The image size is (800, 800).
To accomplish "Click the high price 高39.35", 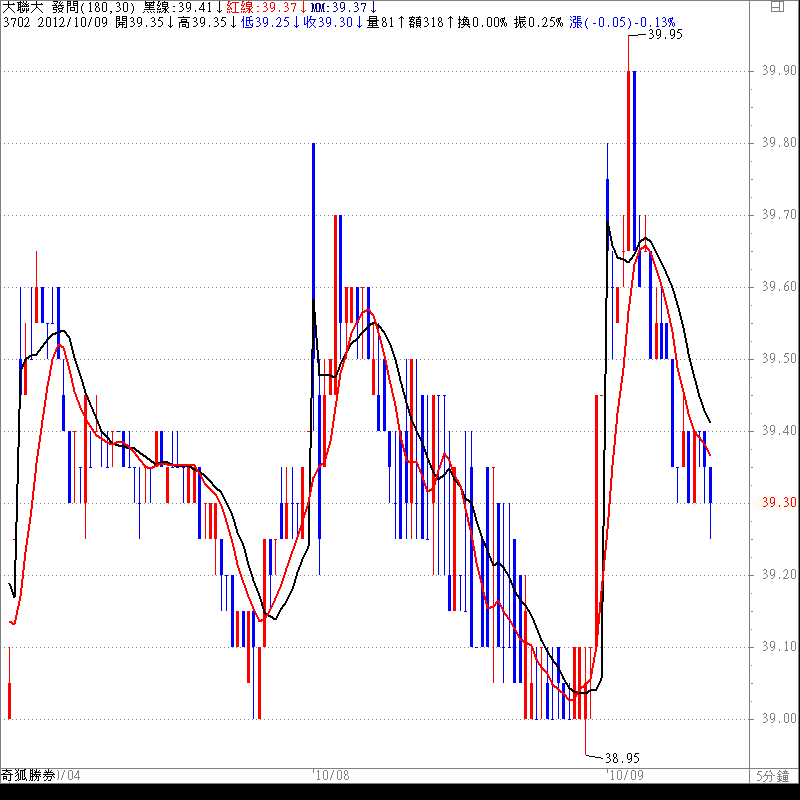I will (207, 22).
